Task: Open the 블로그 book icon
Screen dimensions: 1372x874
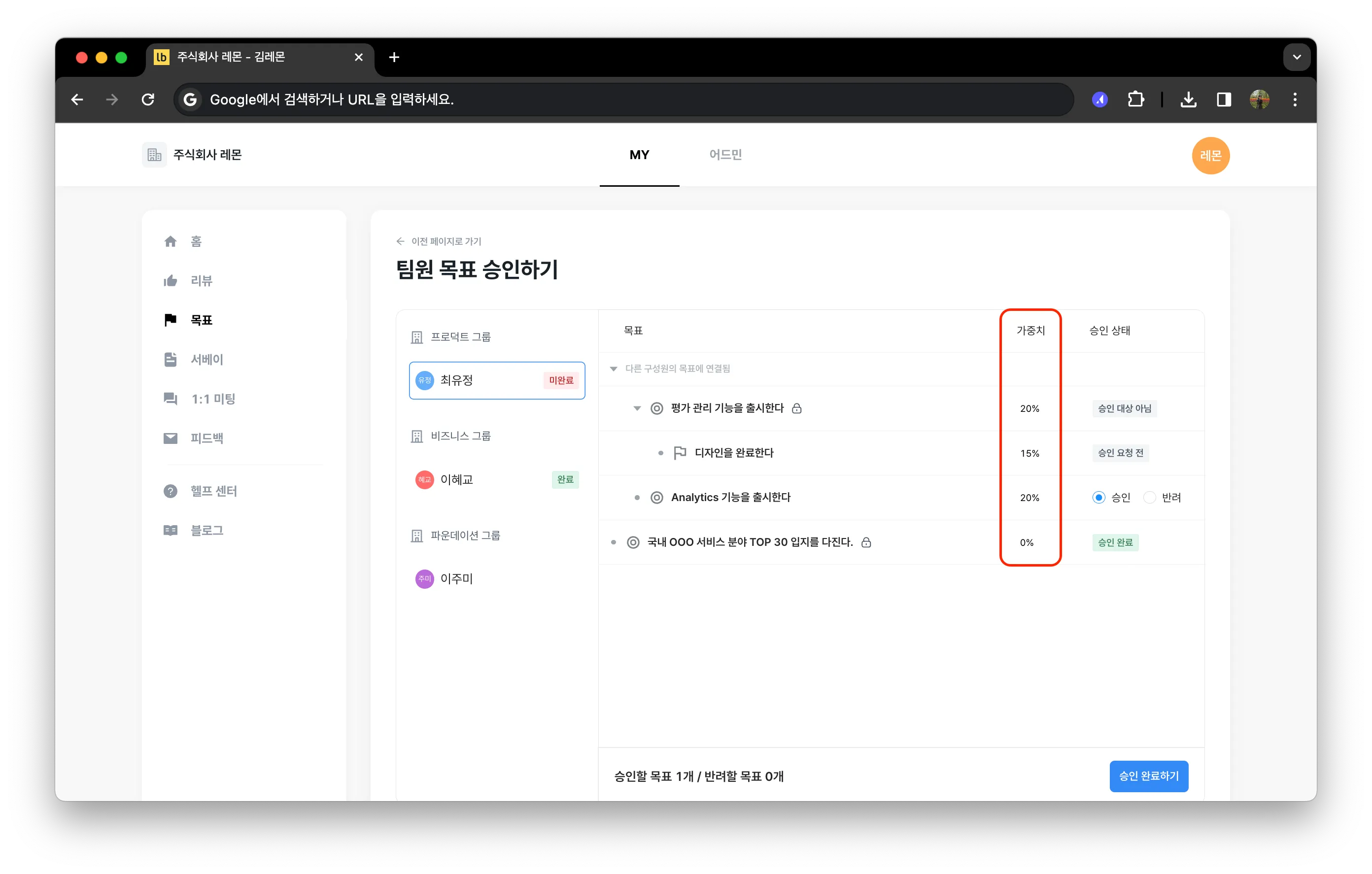Action: click(x=171, y=530)
